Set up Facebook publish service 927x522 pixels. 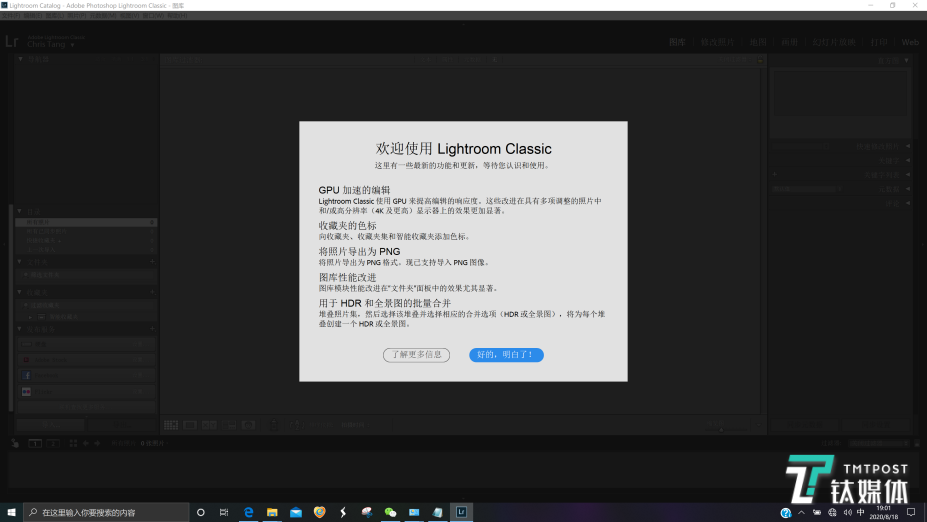click(x=86, y=375)
